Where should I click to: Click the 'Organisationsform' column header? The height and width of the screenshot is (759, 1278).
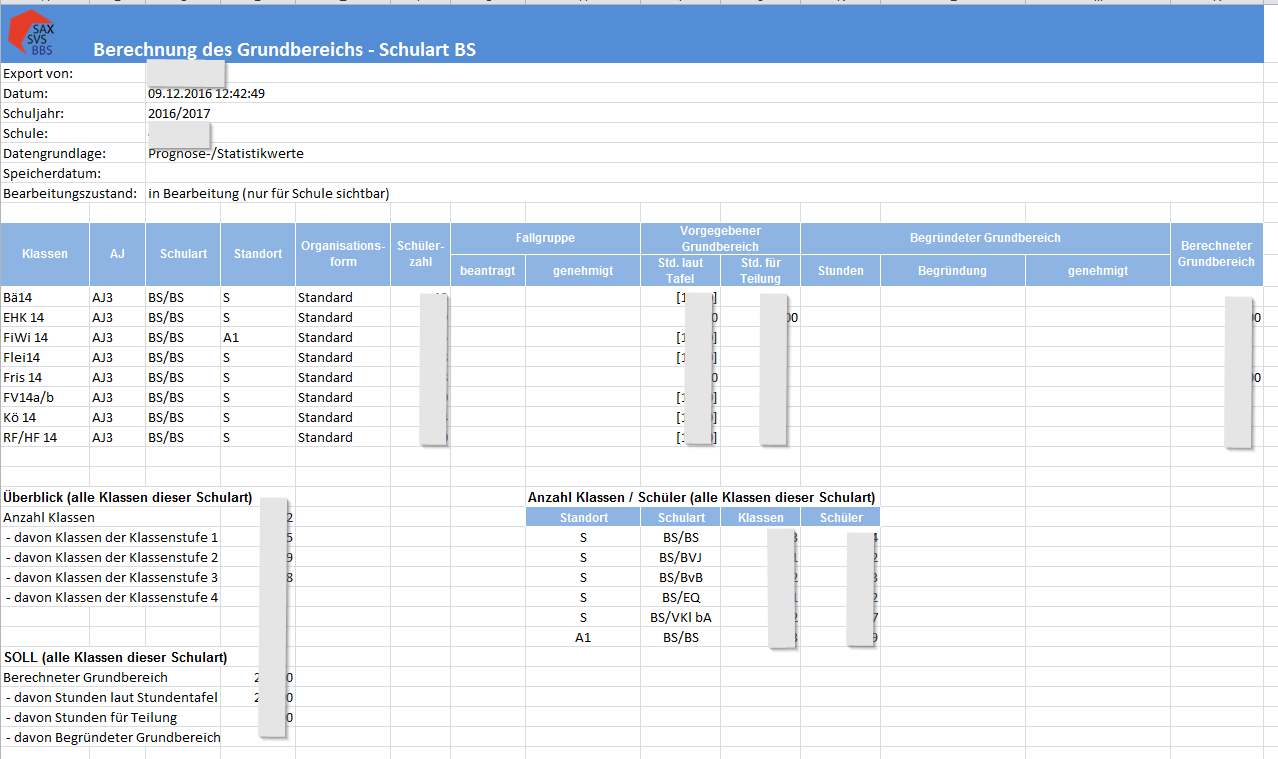point(342,254)
